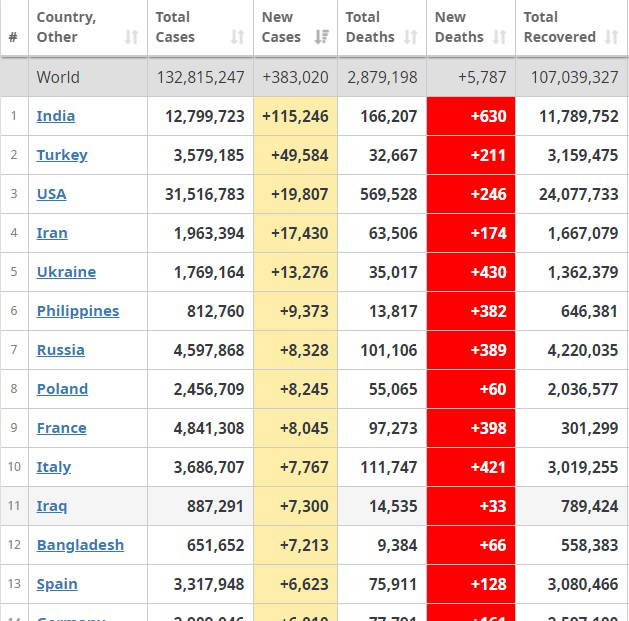
Task: Click the Philippines country link
Action: coord(78,311)
